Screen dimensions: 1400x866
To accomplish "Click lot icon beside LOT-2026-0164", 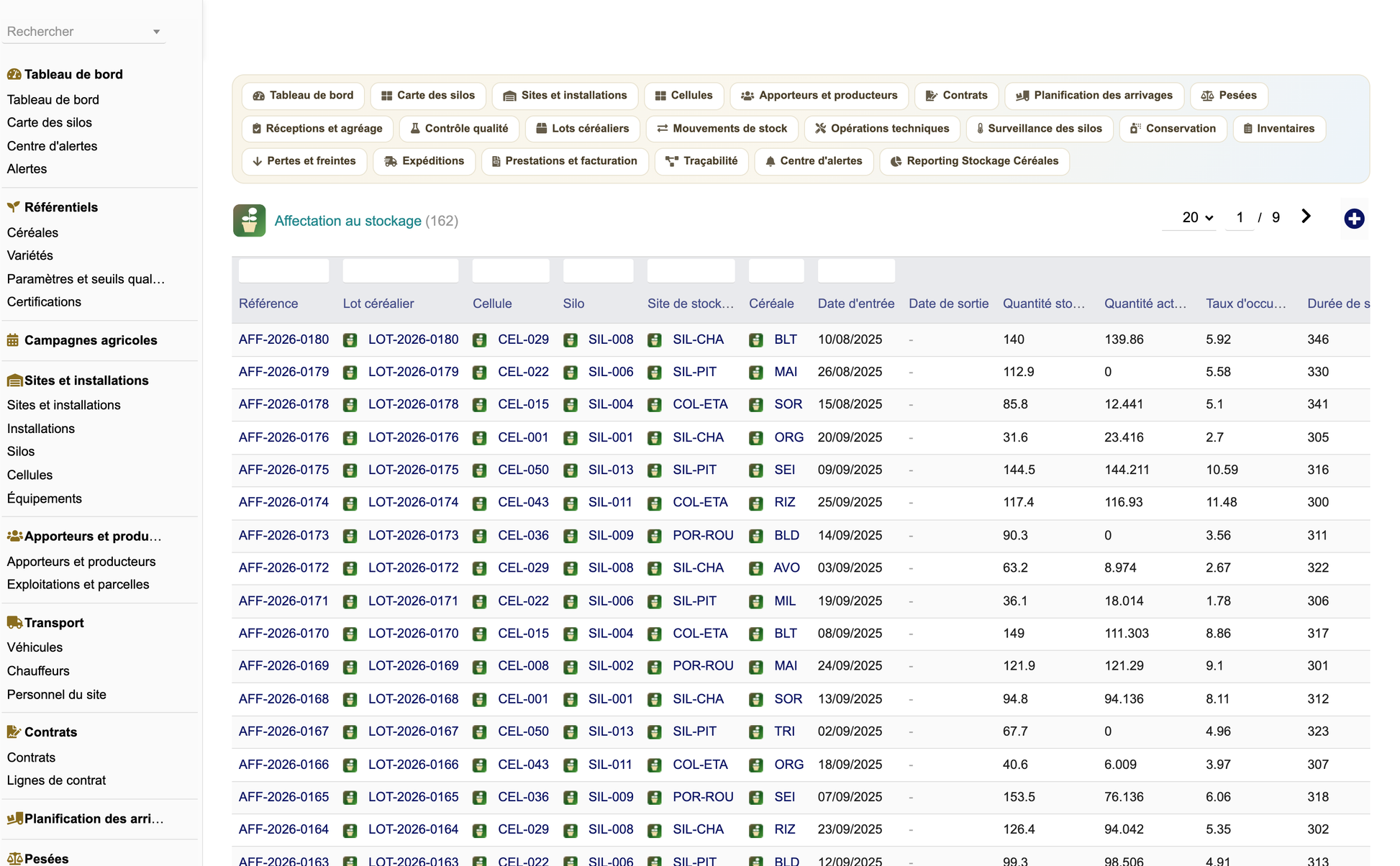I will [x=350, y=830].
